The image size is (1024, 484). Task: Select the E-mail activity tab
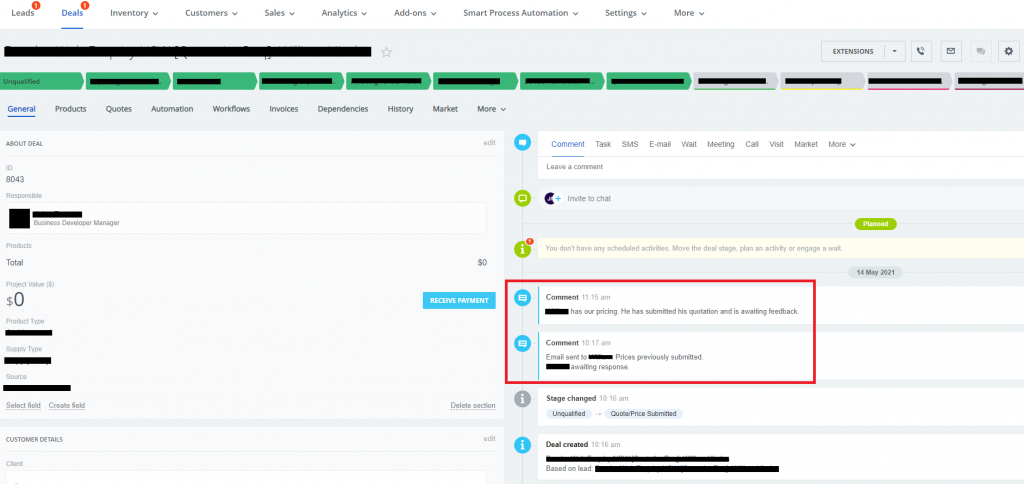(x=659, y=144)
